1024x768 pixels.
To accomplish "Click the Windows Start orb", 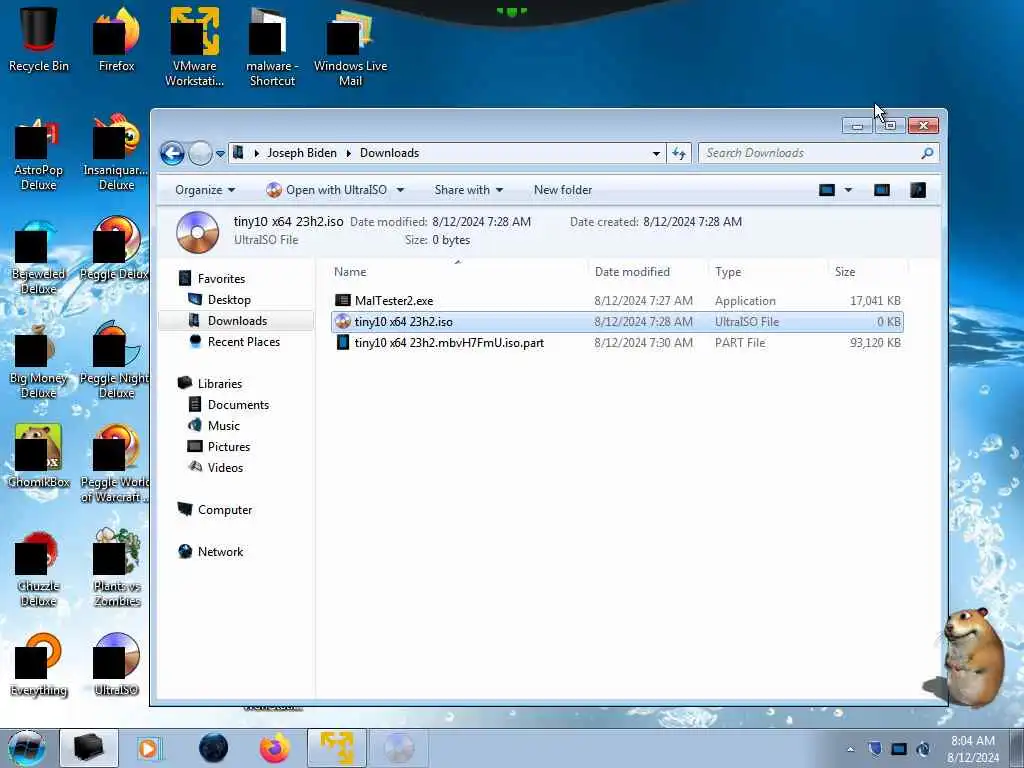I will coord(27,748).
